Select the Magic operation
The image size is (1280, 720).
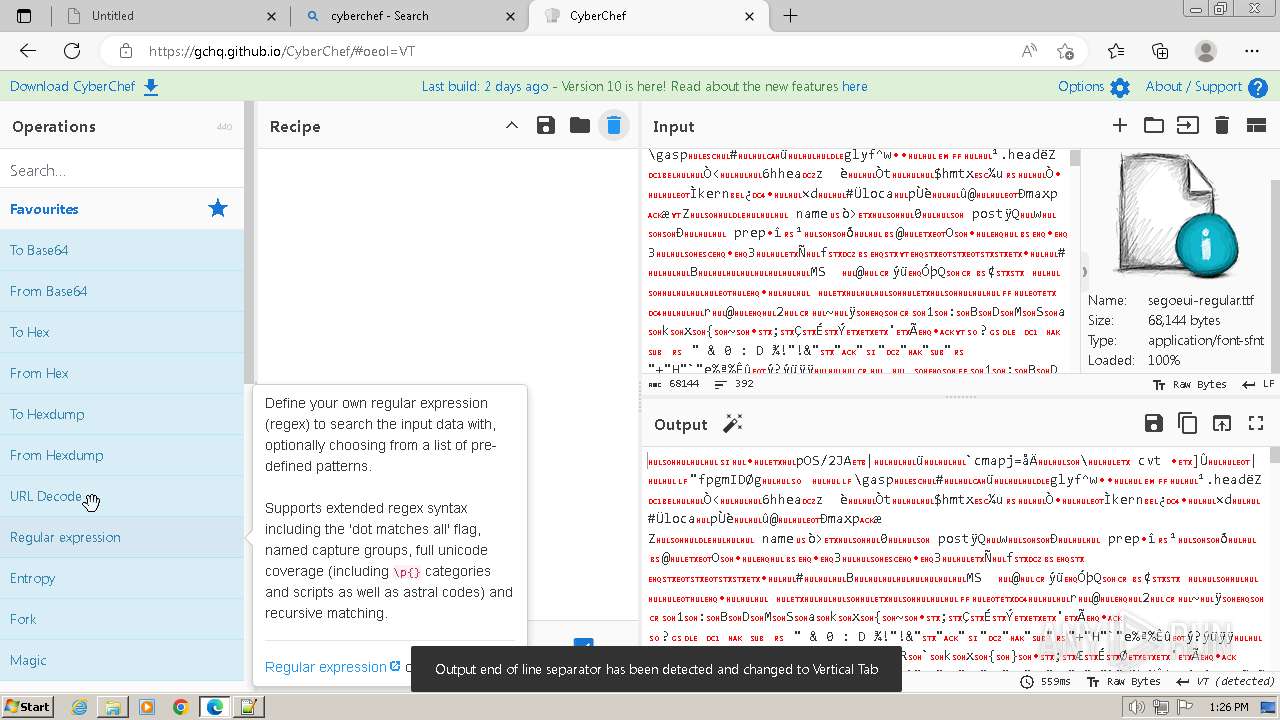coord(121,660)
